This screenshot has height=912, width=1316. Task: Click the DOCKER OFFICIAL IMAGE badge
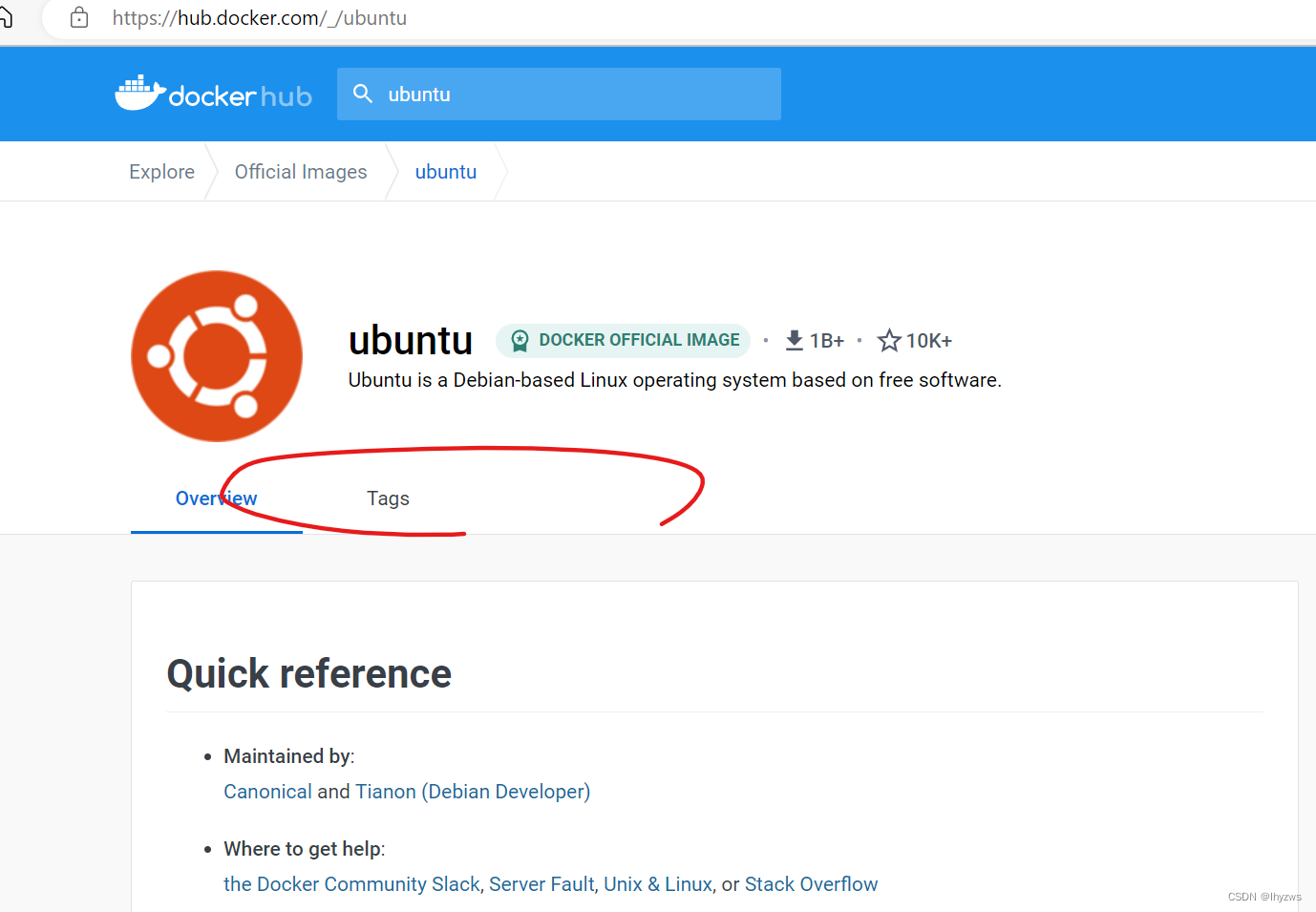tap(623, 340)
